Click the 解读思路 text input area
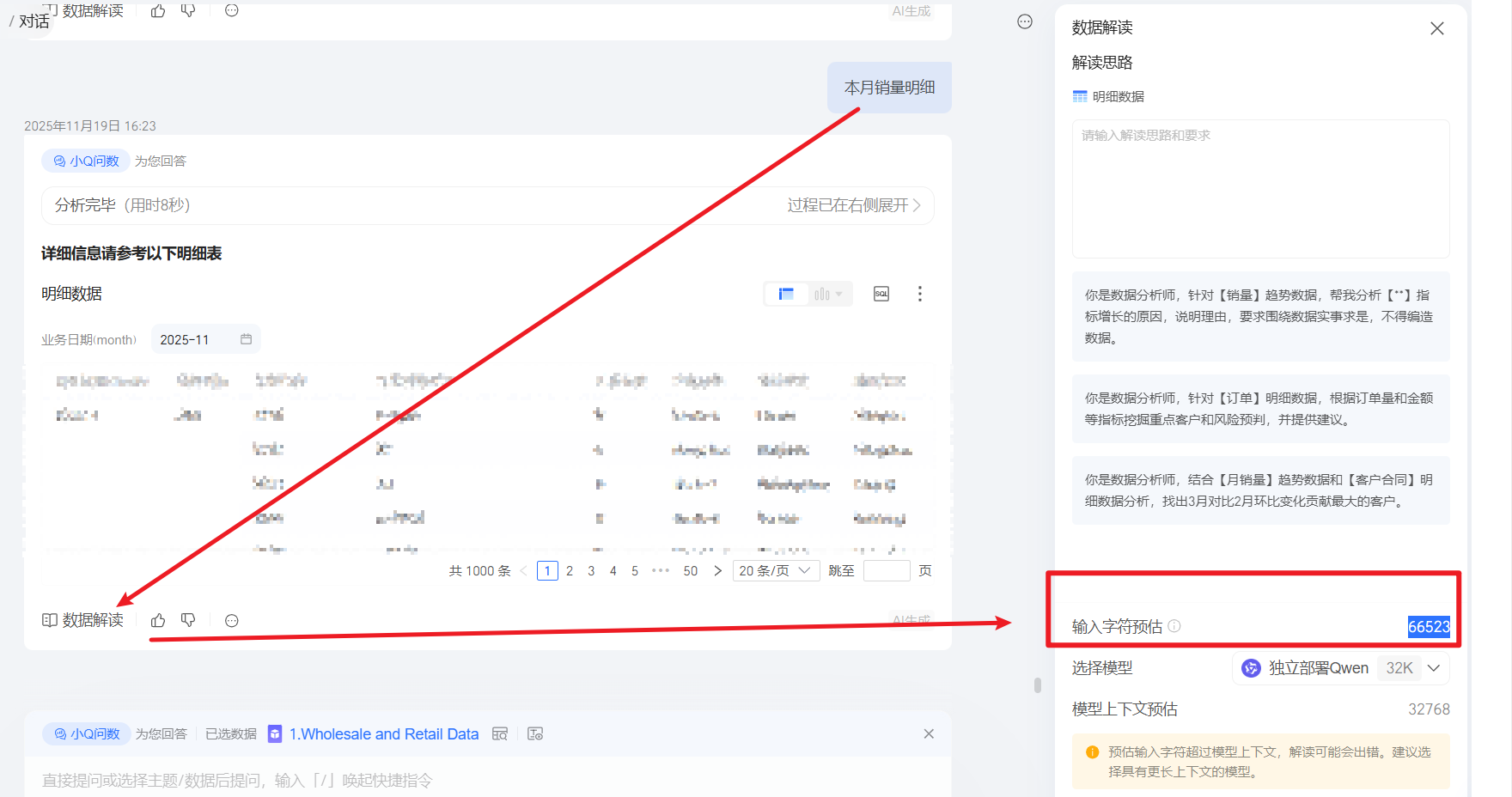The width and height of the screenshot is (1512, 797). tap(1260, 189)
